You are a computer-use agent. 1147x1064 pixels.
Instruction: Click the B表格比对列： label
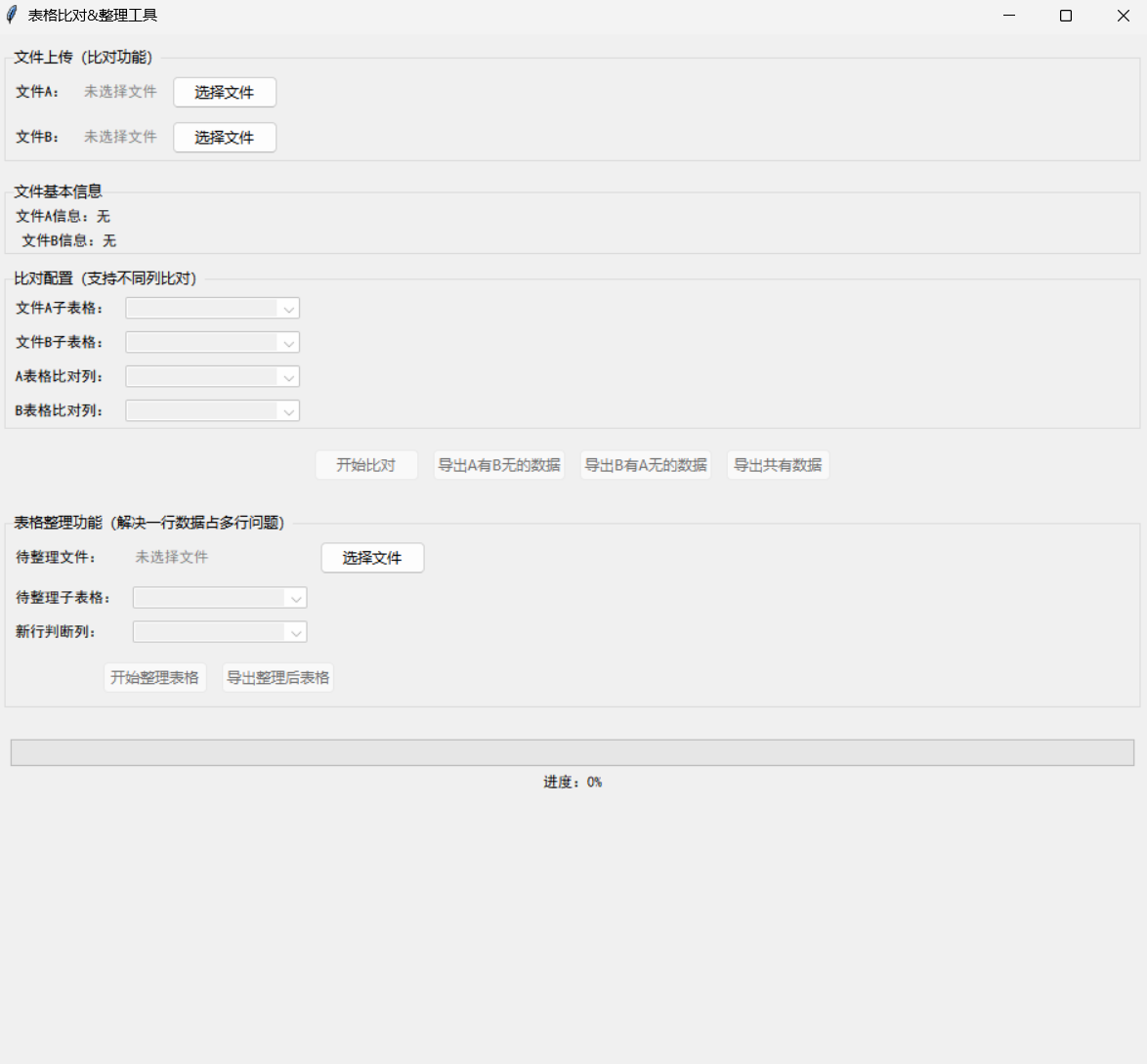(x=60, y=410)
